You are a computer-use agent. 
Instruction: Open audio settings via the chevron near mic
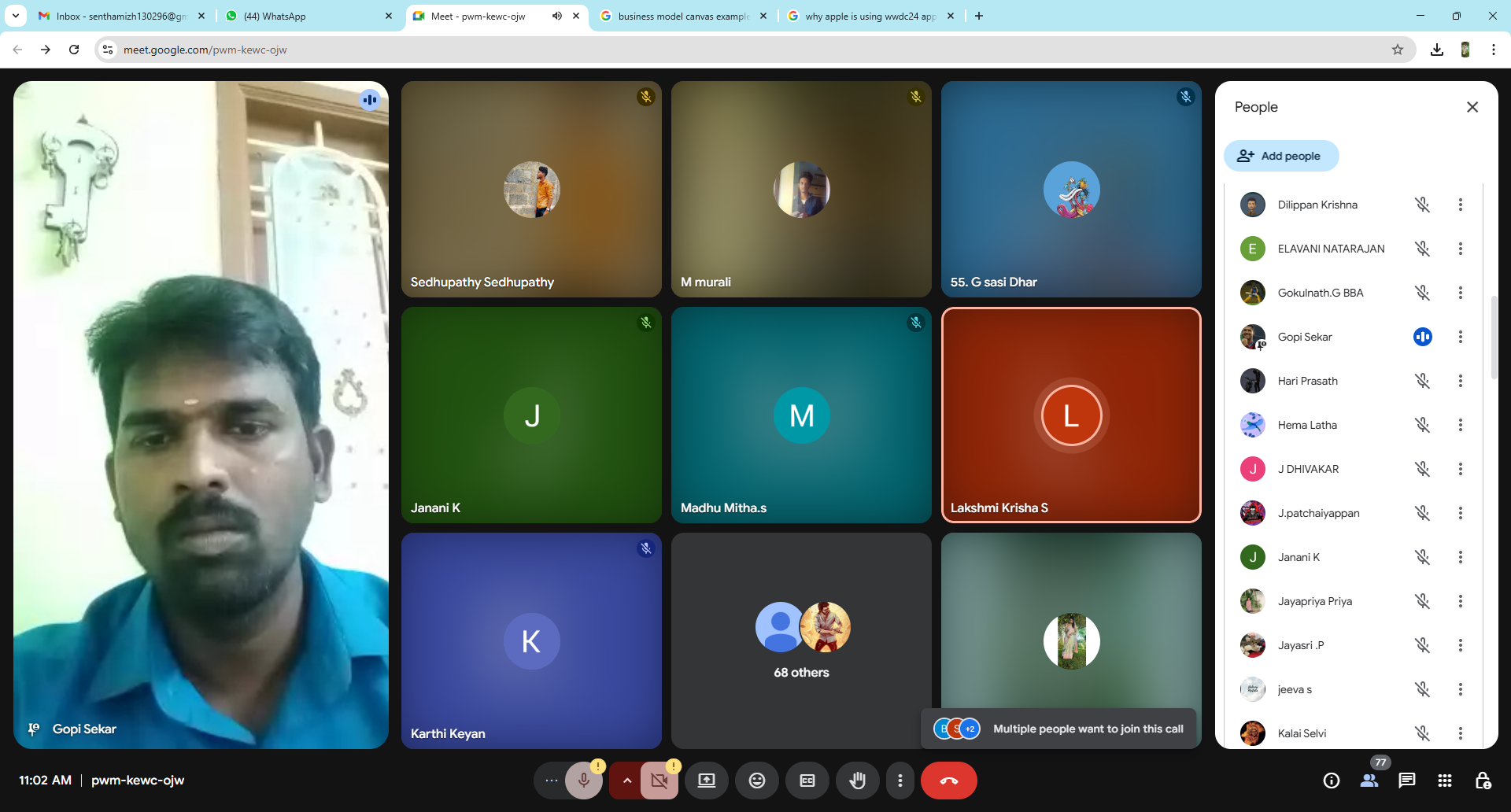(627, 781)
